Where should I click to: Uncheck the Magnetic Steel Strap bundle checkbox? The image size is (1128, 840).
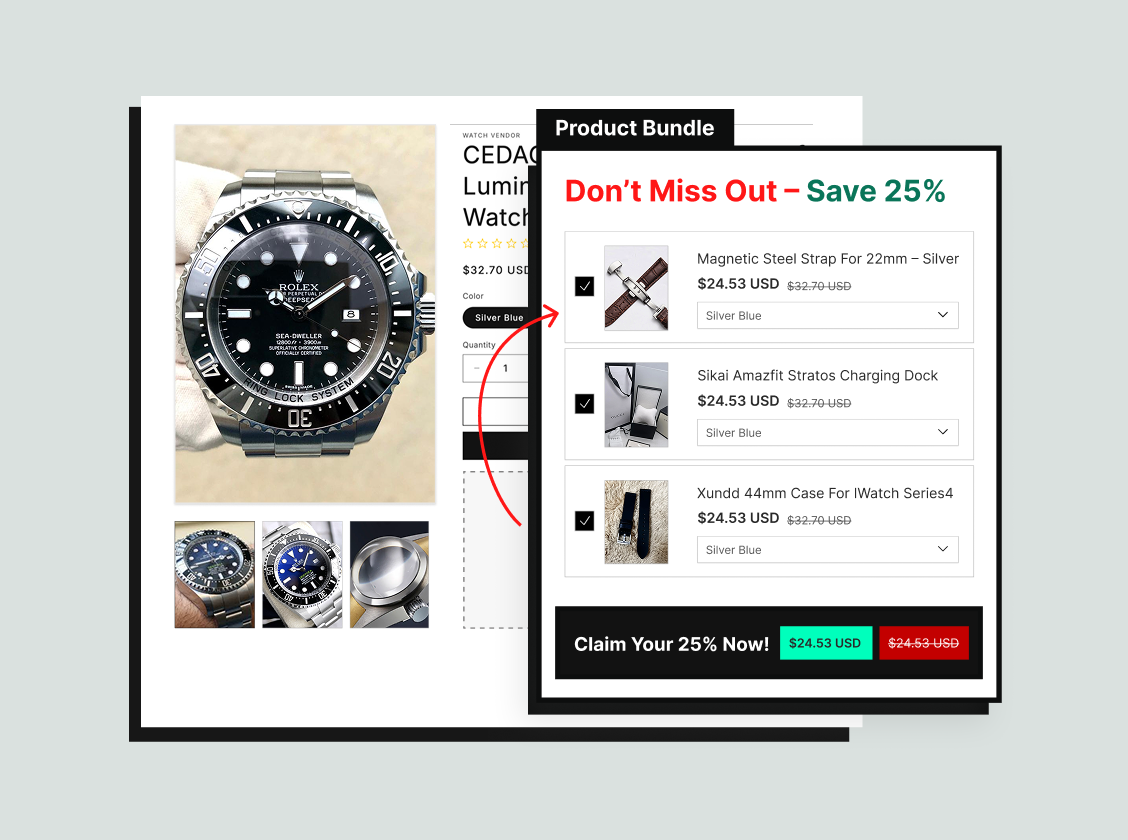(584, 286)
